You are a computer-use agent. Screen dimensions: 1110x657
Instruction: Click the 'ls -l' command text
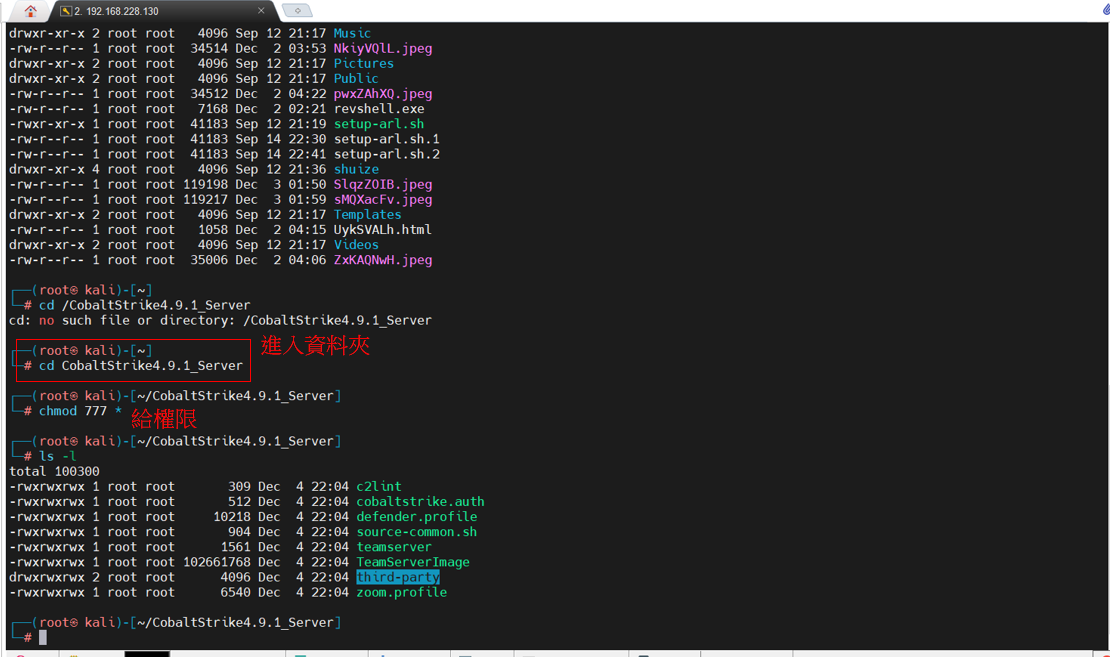57,457
